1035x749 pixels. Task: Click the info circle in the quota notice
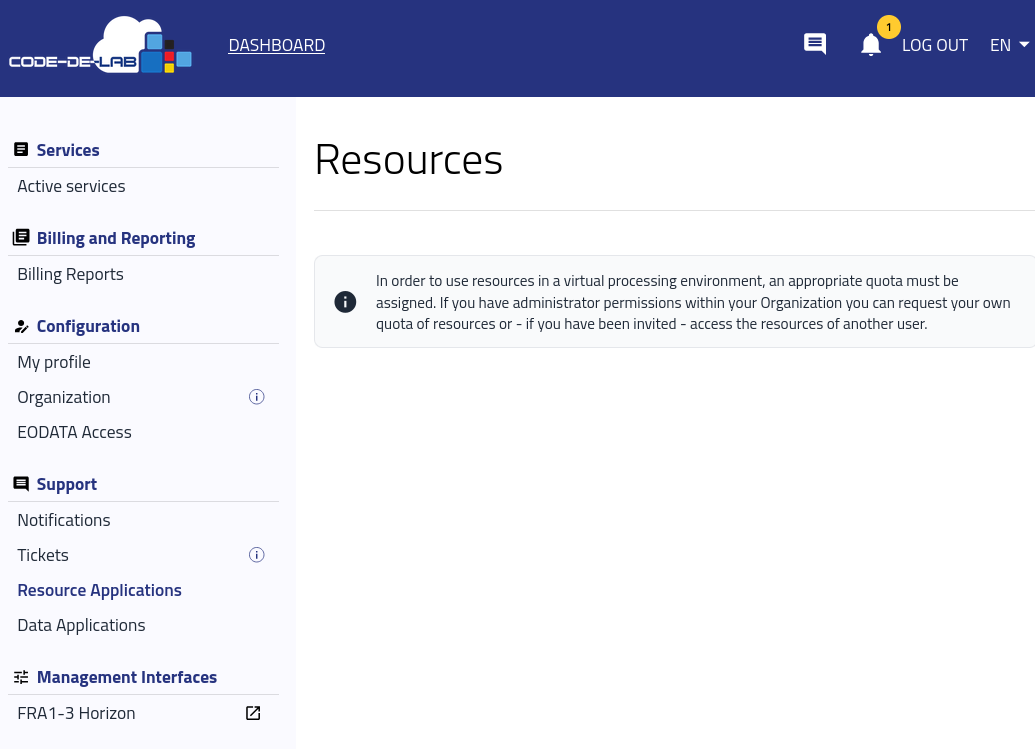pos(345,302)
